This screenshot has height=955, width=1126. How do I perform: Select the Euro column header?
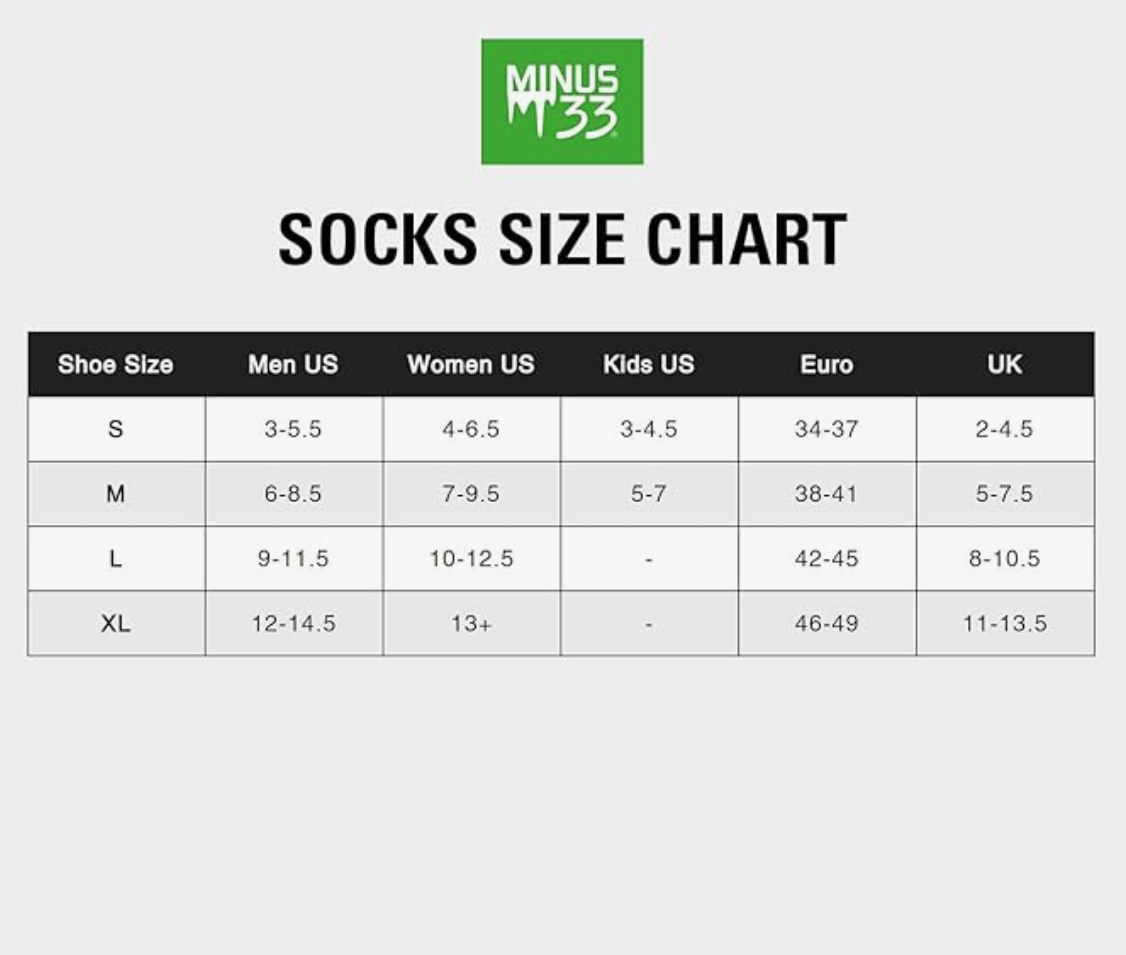tap(826, 365)
